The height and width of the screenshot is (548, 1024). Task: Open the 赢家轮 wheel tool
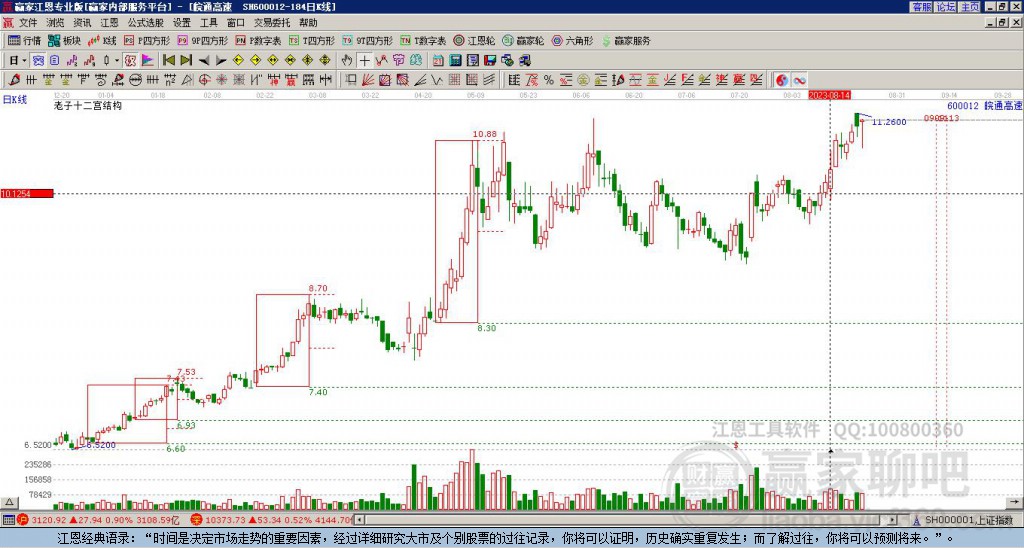pyautogui.click(x=523, y=40)
